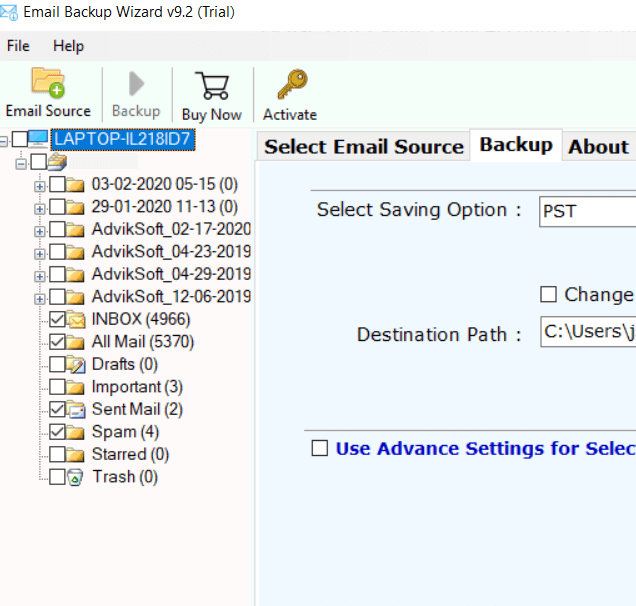The height and width of the screenshot is (606, 636).
Task: Click the Email Source folder icon
Action: 48,83
